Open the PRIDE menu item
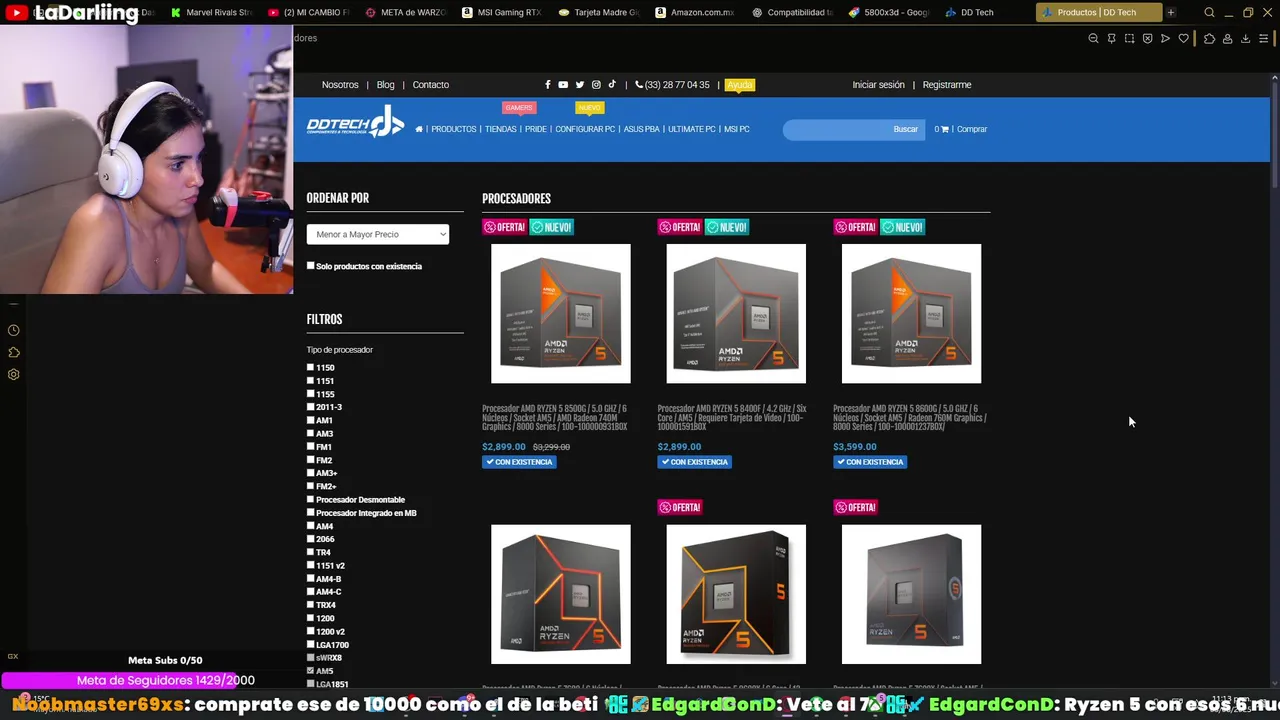 coord(536,129)
